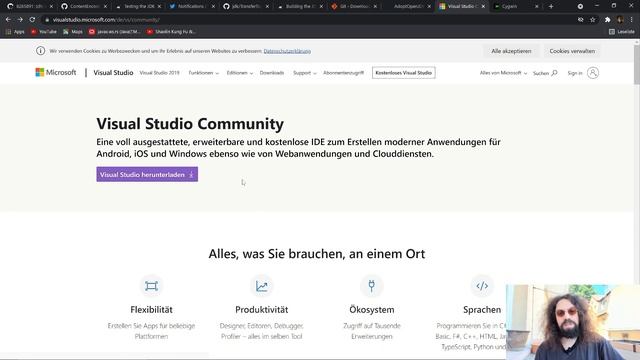
Task: Click the Ökosystem plug icon
Action: pos(371,286)
